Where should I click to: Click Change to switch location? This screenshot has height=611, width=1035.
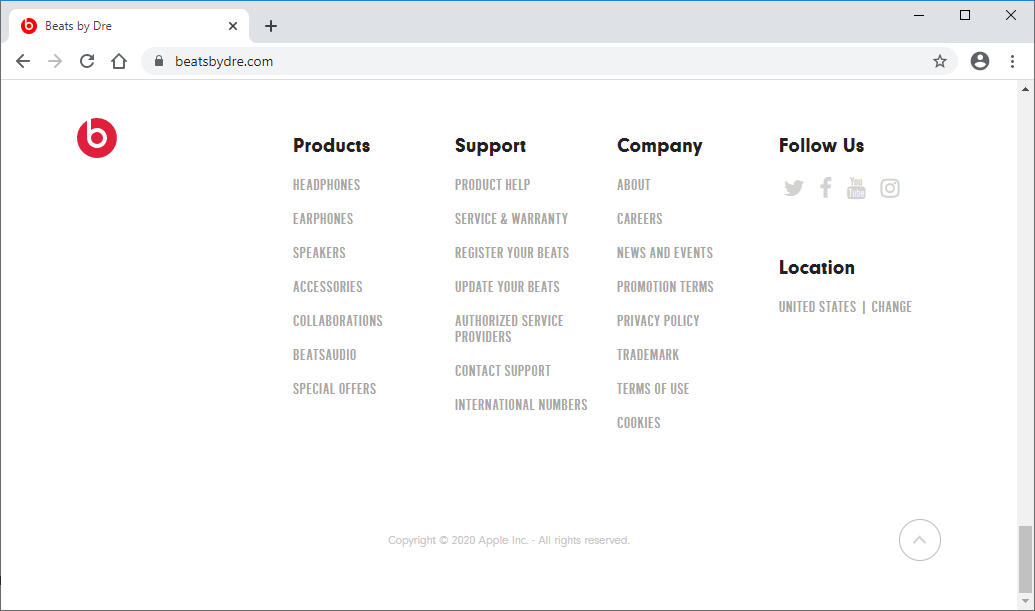(x=891, y=307)
